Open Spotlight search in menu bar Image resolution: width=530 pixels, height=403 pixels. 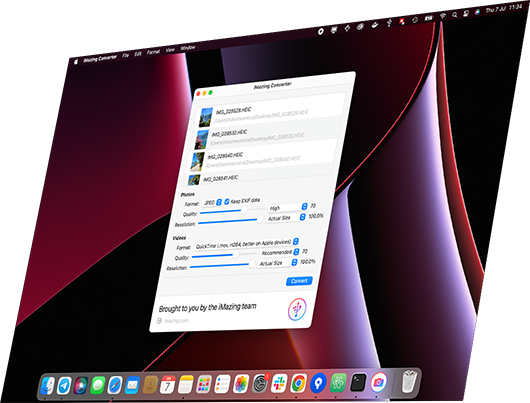455,14
